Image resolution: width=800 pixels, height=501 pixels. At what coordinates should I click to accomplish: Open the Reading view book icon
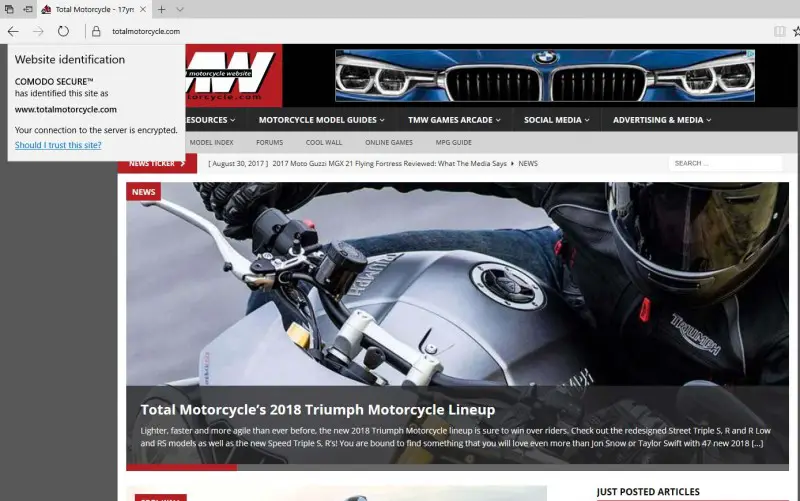(x=779, y=31)
